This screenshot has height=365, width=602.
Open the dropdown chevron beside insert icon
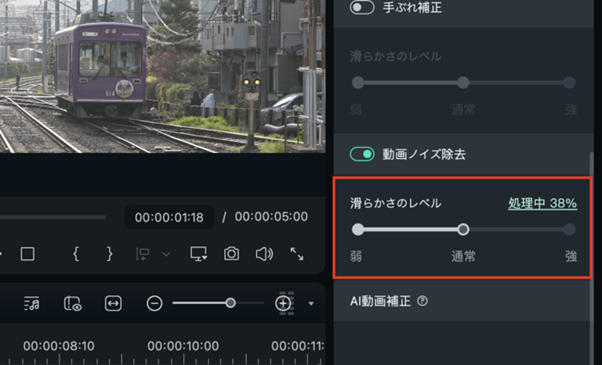pyautogui.click(x=166, y=254)
